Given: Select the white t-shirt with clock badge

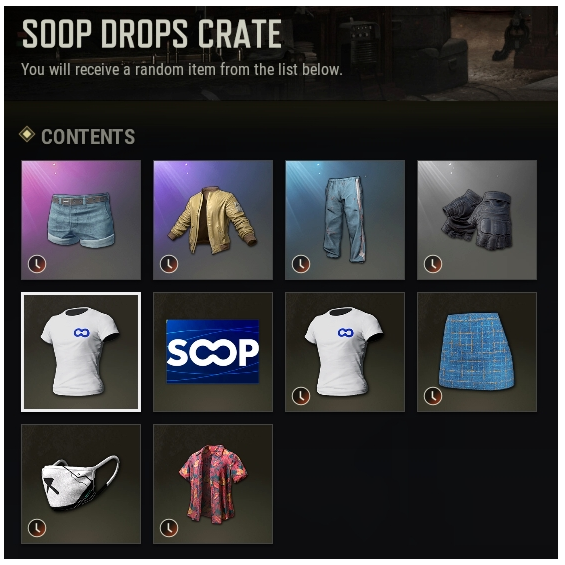Looking at the screenshot, I should click(345, 352).
